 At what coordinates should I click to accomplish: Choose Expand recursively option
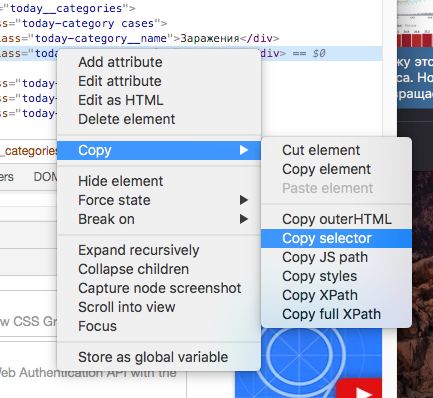point(159,250)
